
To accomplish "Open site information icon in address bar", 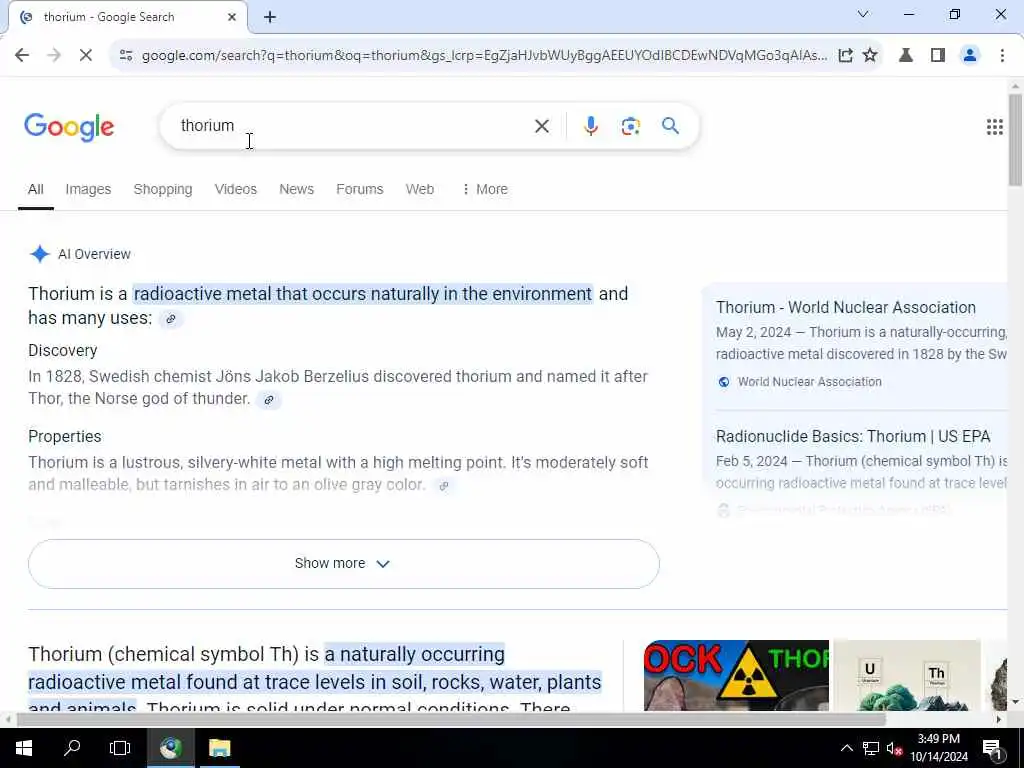I will 126,56.
